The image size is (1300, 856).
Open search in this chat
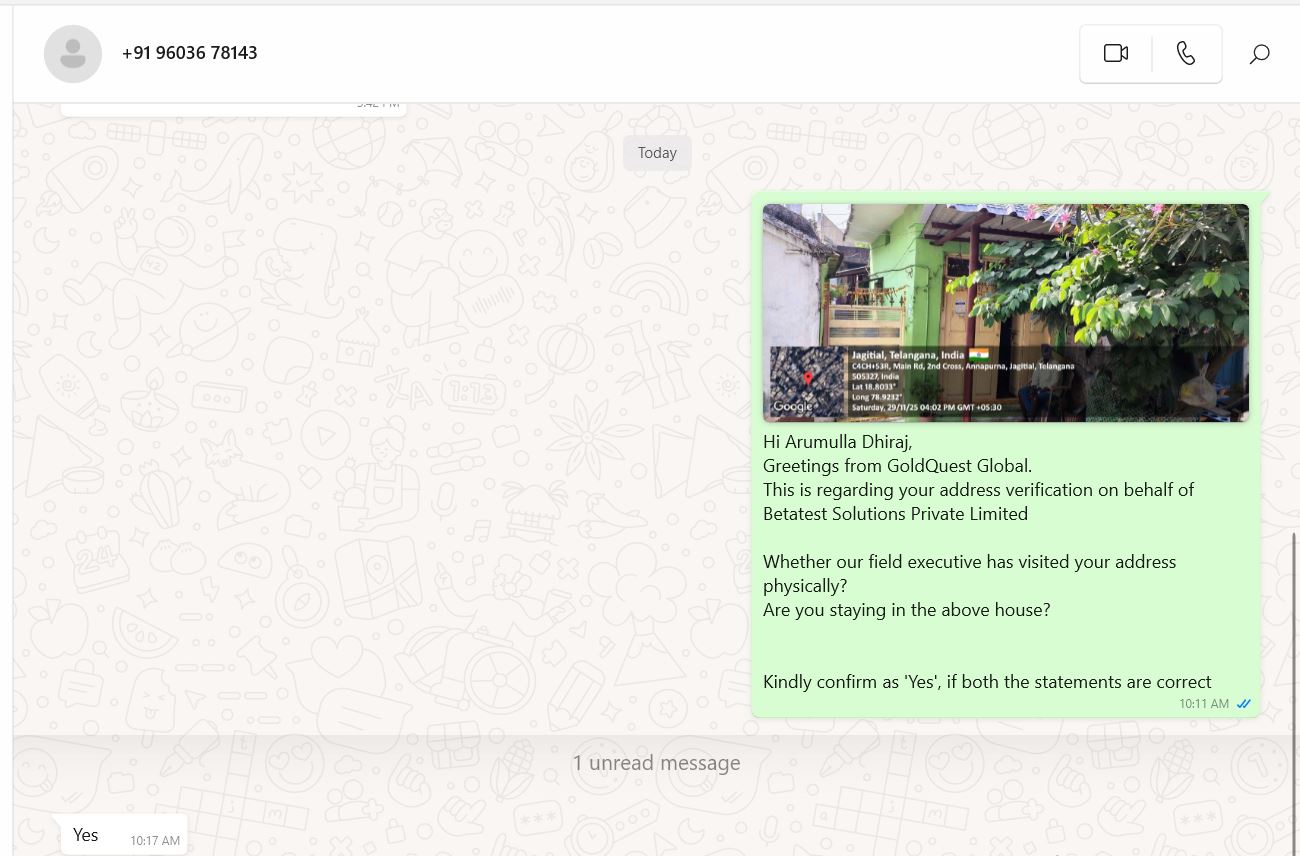[x=1259, y=54]
